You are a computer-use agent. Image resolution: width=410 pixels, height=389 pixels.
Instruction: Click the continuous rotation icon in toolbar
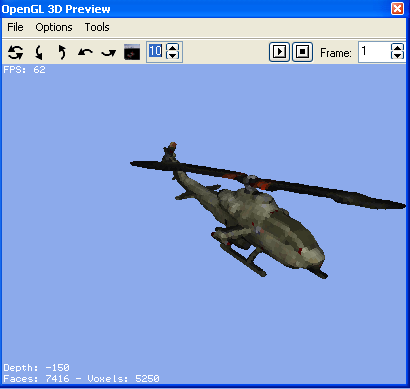(16, 52)
